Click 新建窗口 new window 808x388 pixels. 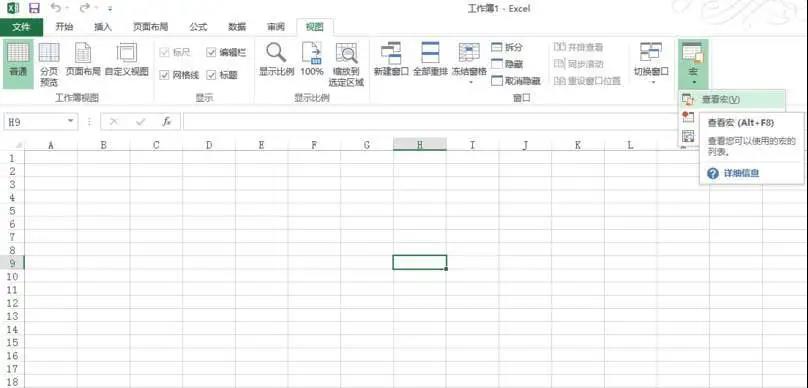point(391,60)
